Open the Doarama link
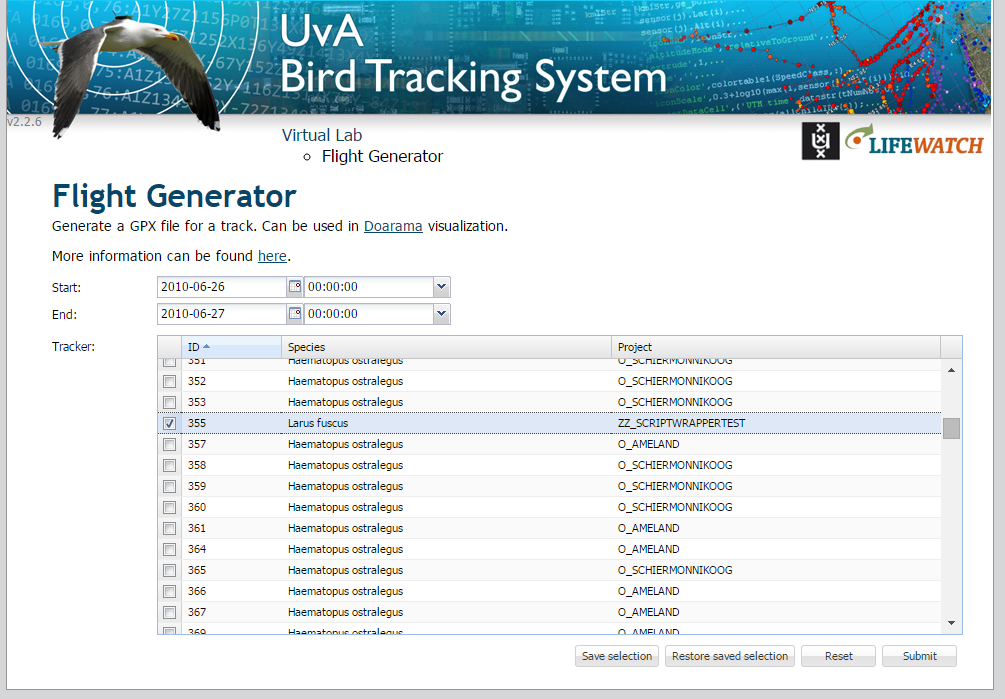The height and width of the screenshot is (699, 1005). pyautogui.click(x=393, y=226)
